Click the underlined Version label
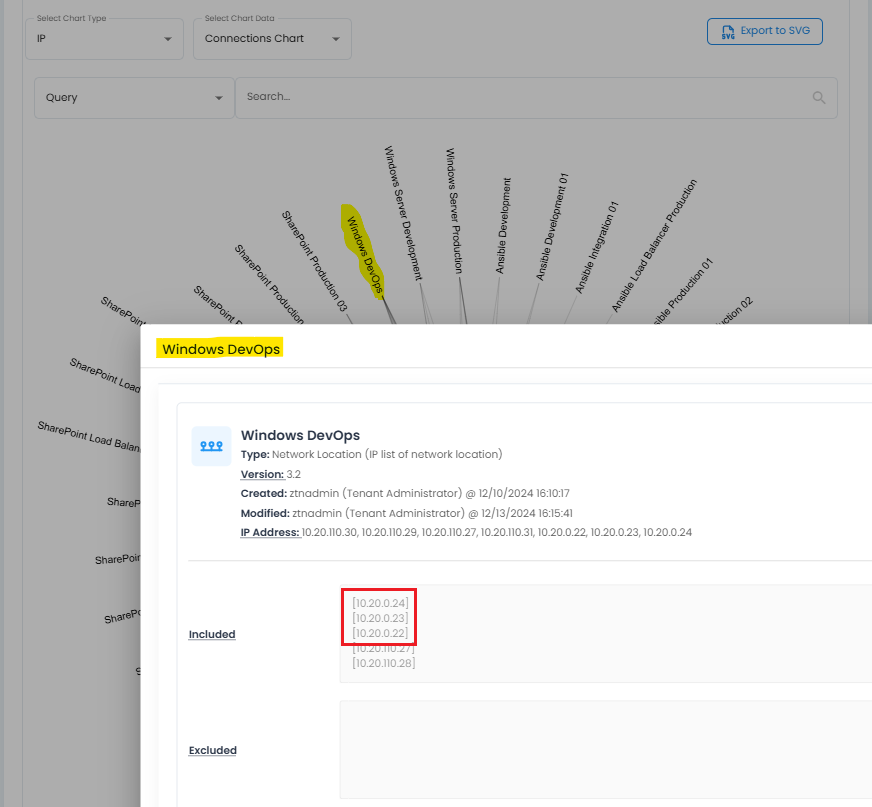 262,474
